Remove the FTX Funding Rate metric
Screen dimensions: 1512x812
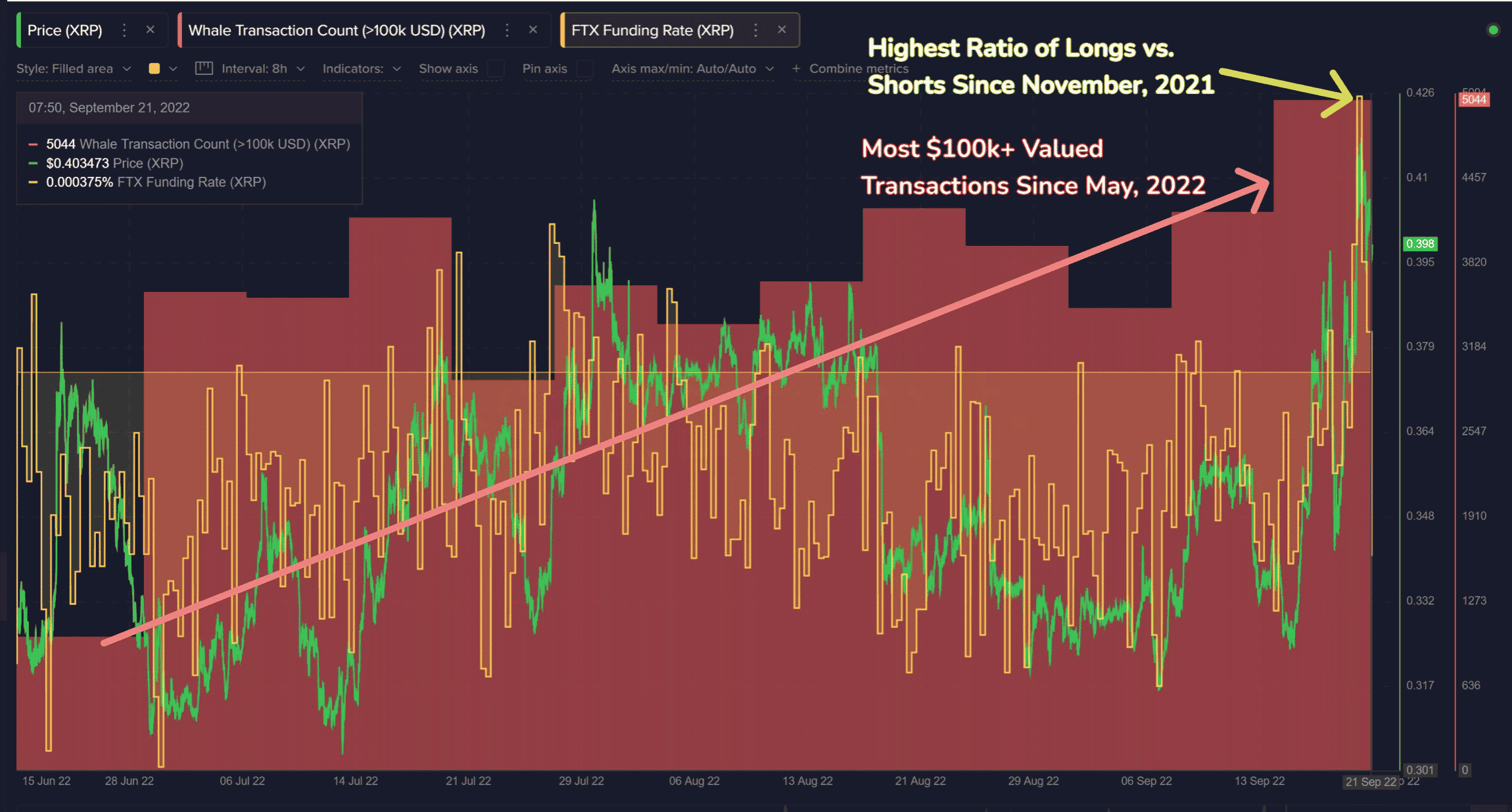click(x=782, y=30)
